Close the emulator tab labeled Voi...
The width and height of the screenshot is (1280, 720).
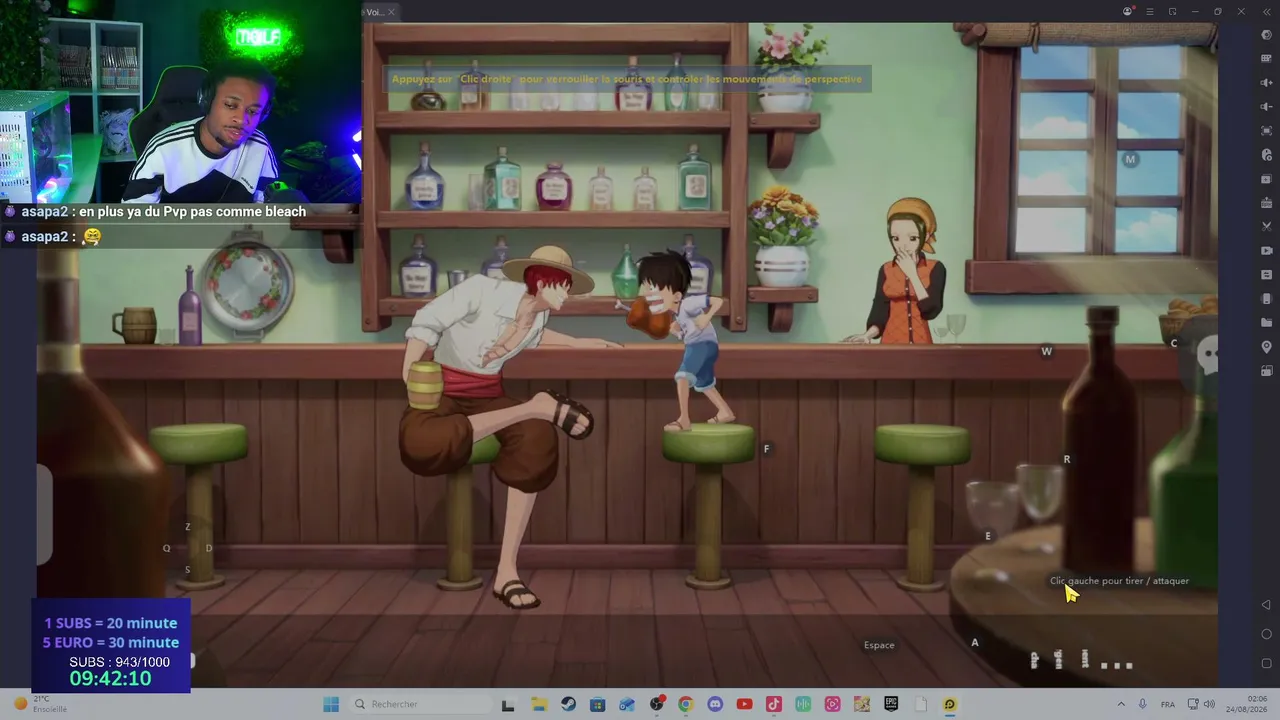(x=391, y=12)
